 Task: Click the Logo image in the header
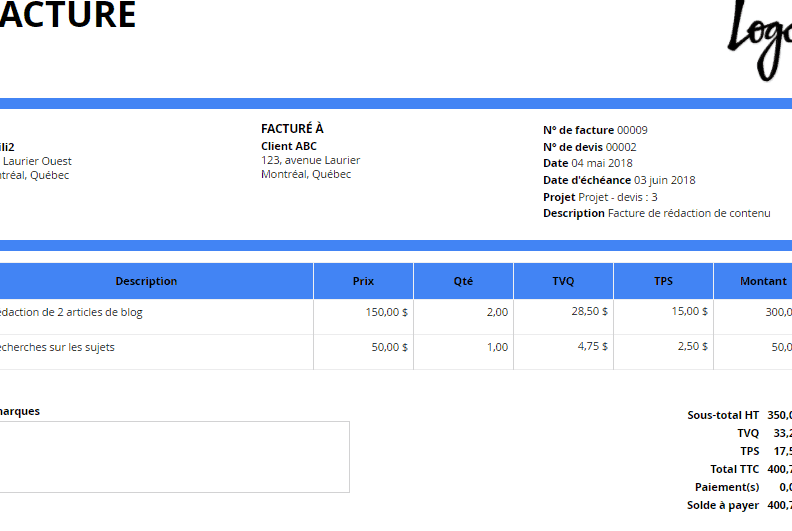pyautogui.click(x=759, y=38)
